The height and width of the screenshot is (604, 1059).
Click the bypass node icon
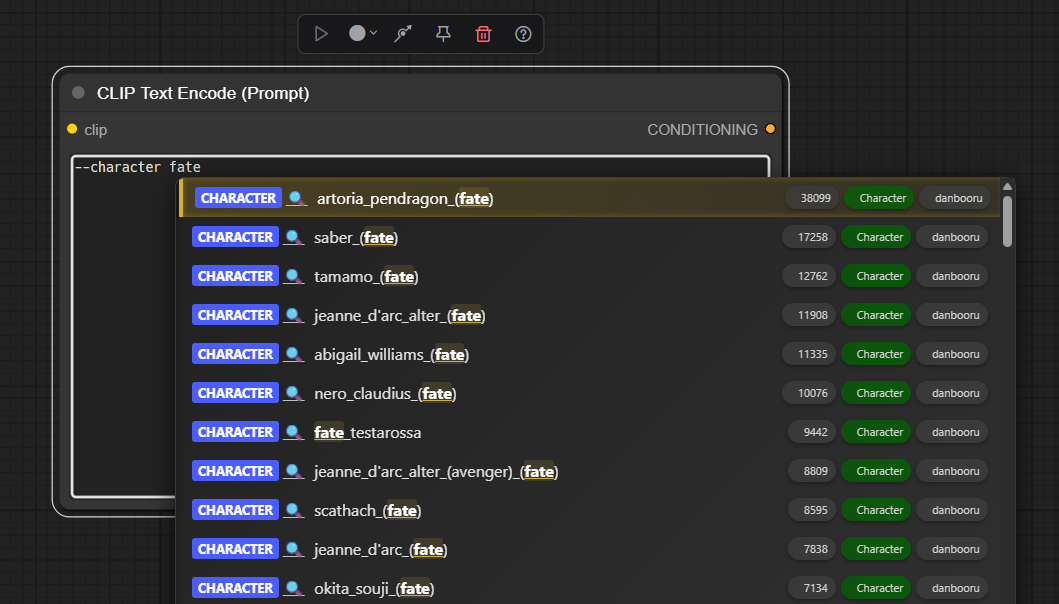[403, 34]
